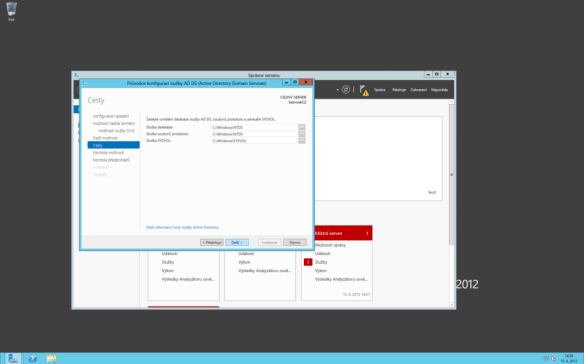Maximize the AD DS configuration wizard
Viewport: 584px width, 364px height.
click(295, 82)
